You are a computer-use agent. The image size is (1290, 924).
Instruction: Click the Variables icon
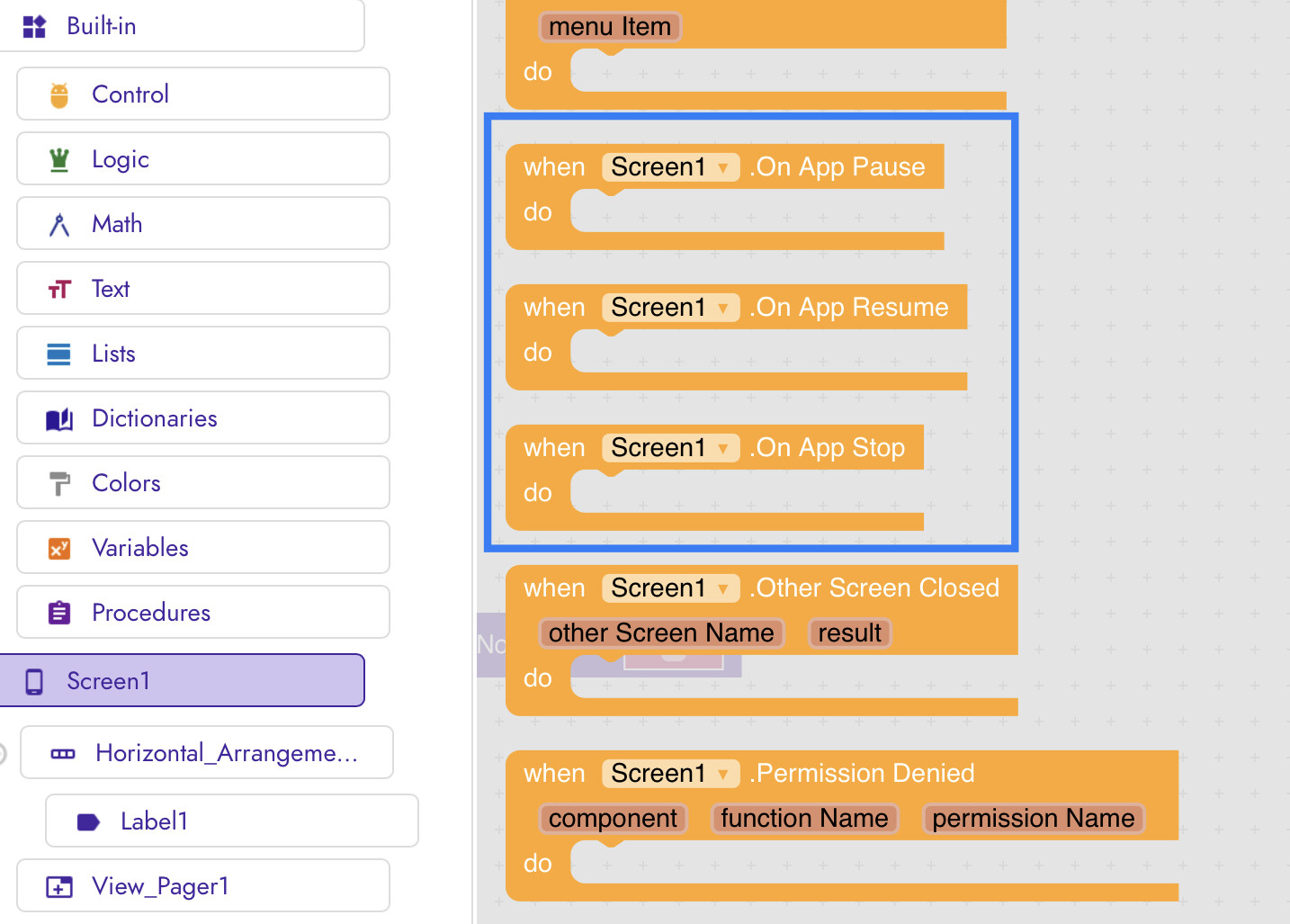coord(59,548)
